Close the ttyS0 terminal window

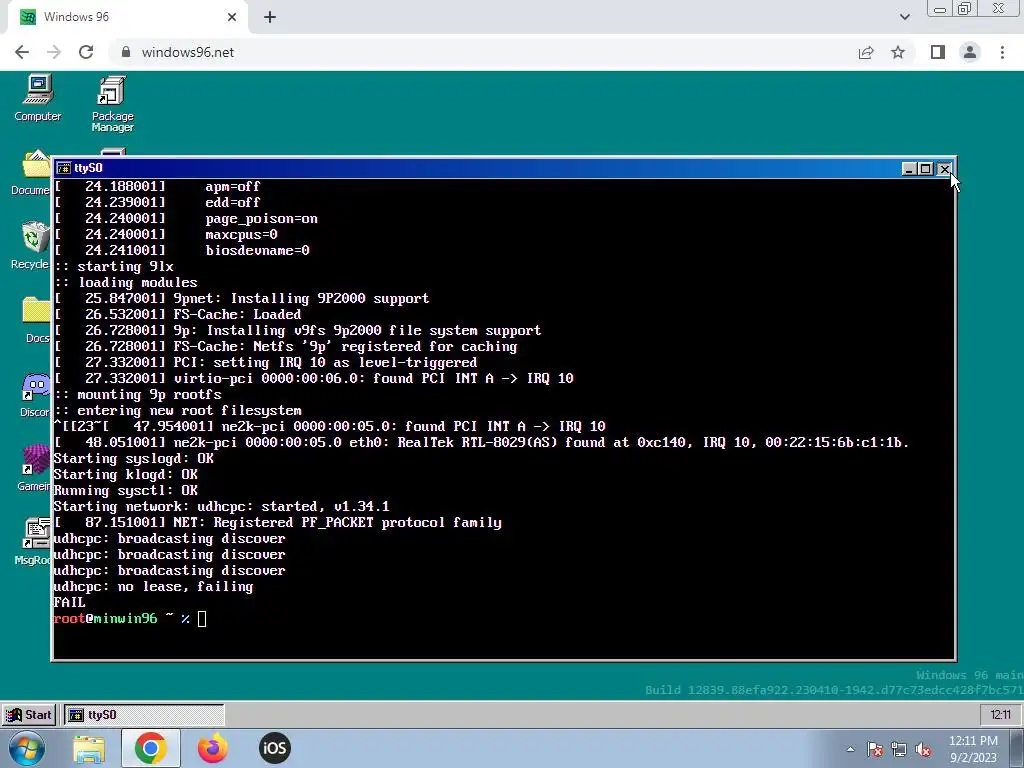[944, 168]
